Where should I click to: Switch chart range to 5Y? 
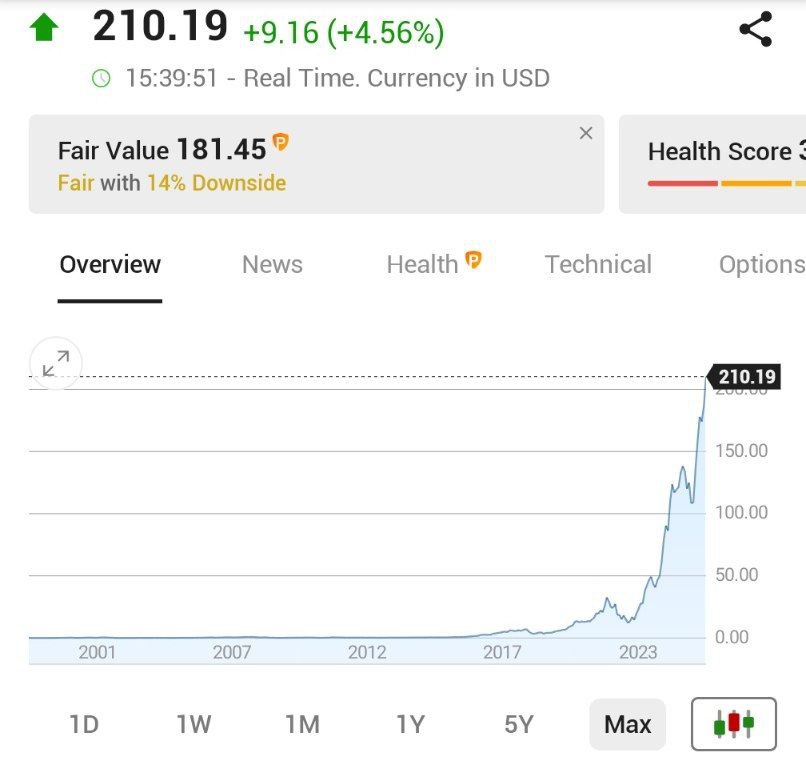pyautogui.click(x=518, y=724)
